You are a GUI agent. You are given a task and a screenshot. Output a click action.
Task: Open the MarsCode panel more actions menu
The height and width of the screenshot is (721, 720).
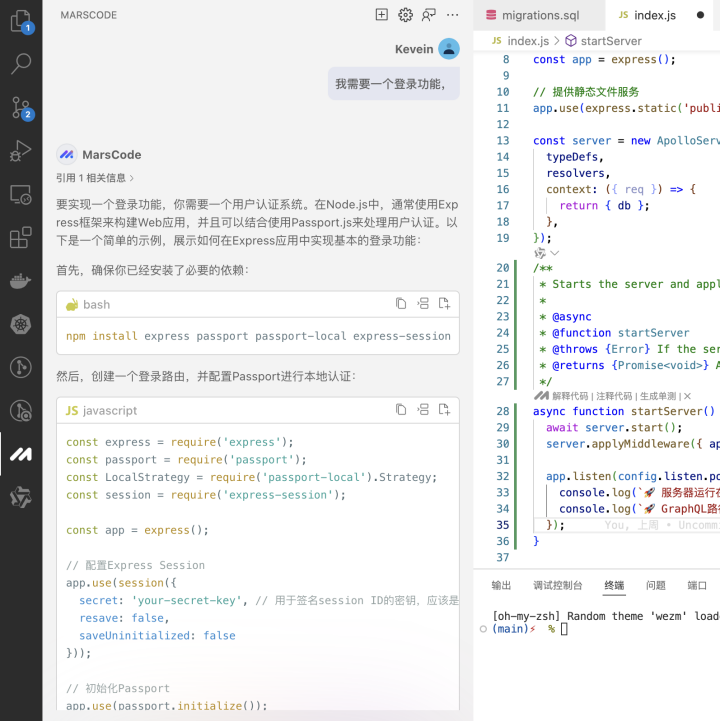[453, 15]
